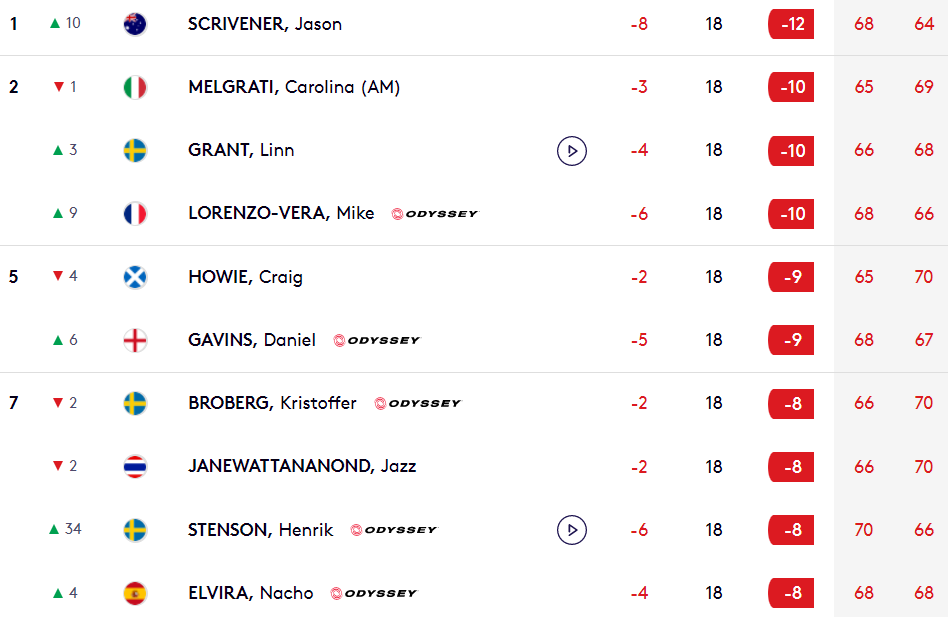This screenshot has height=617, width=948.
Task: Play Linn Grant video highlights
Action: 571,150
